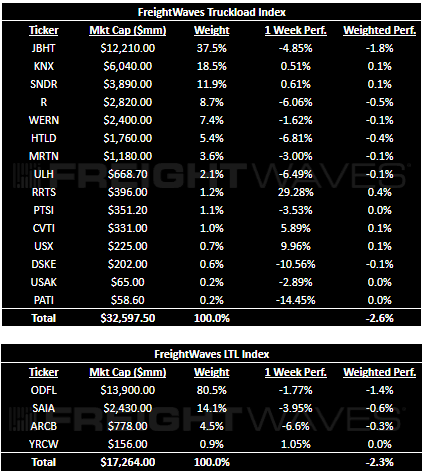Click the YRCW 1.05% weekly performance
The height and width of the screenshot is (475, 425).
pyautogui.click(x=296, y=444)
